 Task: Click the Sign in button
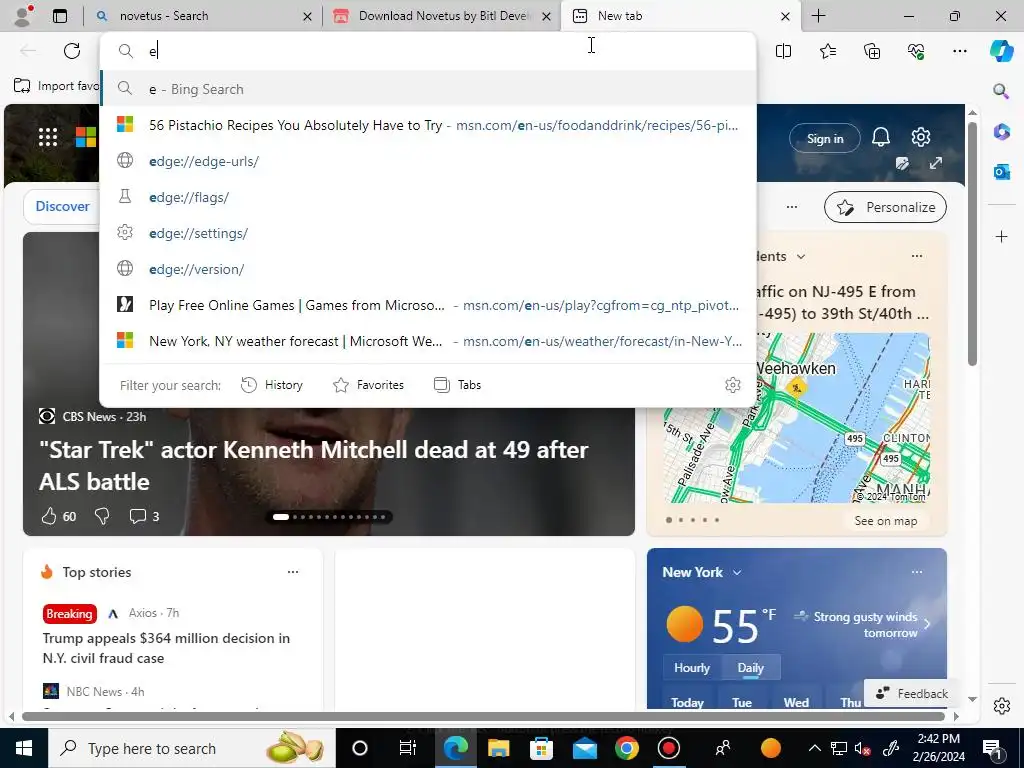pos(825,138)
